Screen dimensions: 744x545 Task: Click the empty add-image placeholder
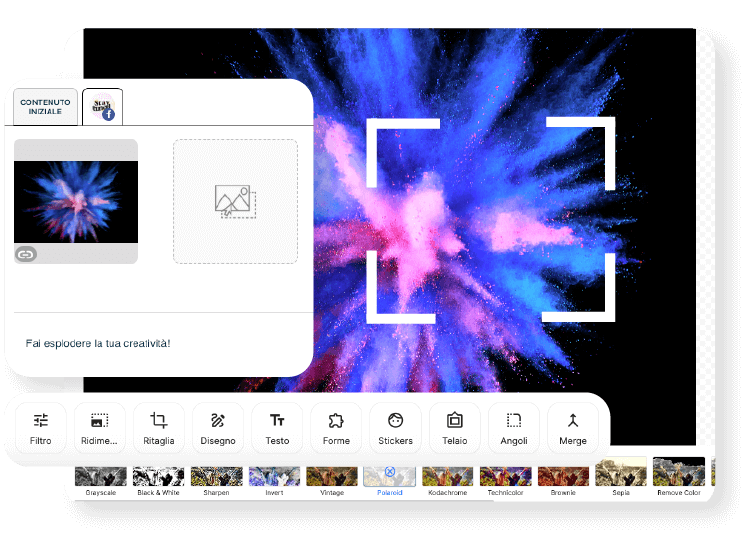[x=235, y=201]
